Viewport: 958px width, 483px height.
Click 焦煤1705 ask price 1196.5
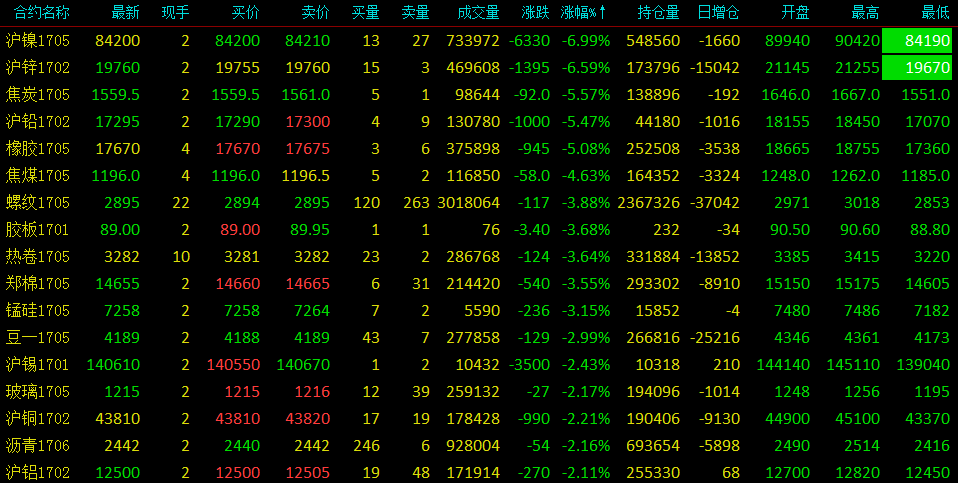(305, 176)
